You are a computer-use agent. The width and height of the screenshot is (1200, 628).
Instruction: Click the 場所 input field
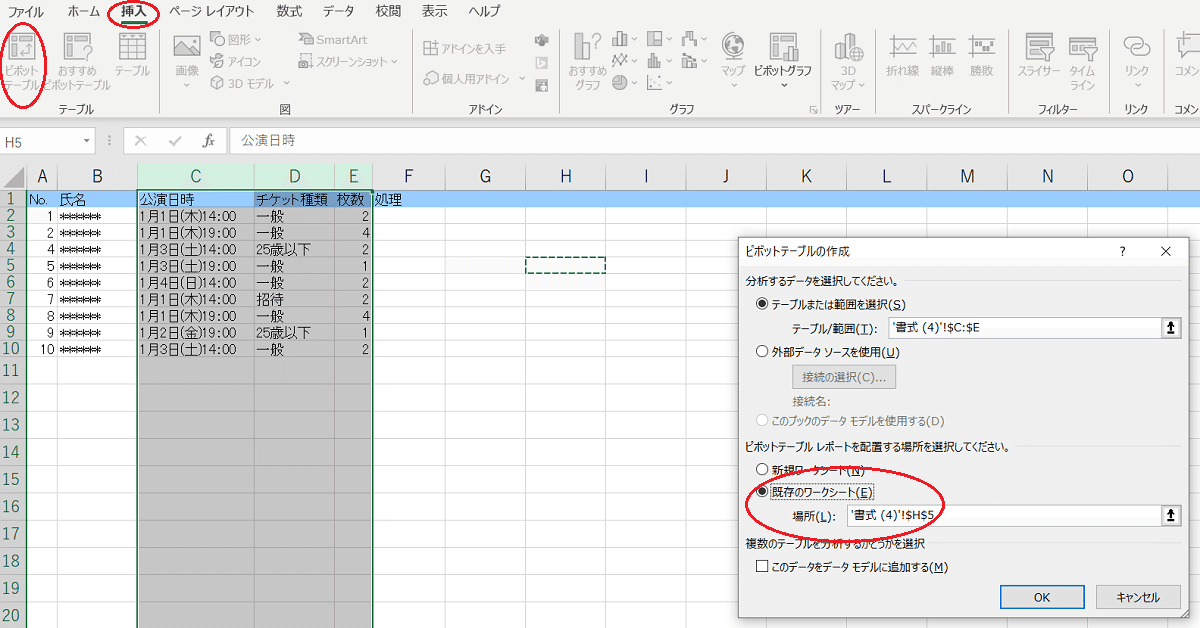tap(1003, 515)
